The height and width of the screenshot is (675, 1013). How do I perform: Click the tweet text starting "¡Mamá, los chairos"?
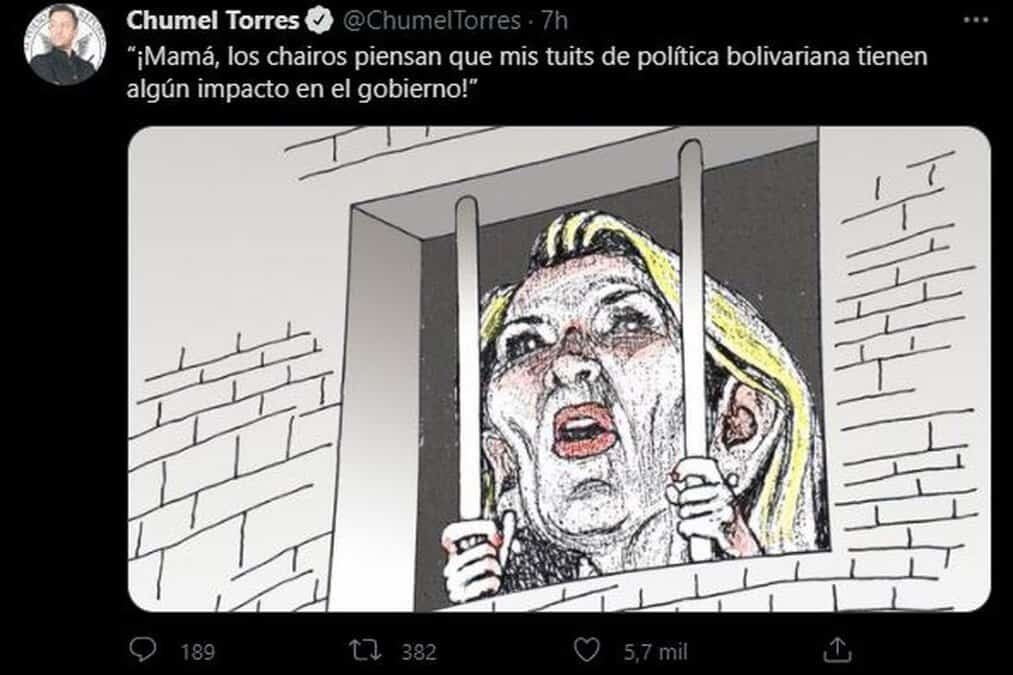tap(527, 72)
